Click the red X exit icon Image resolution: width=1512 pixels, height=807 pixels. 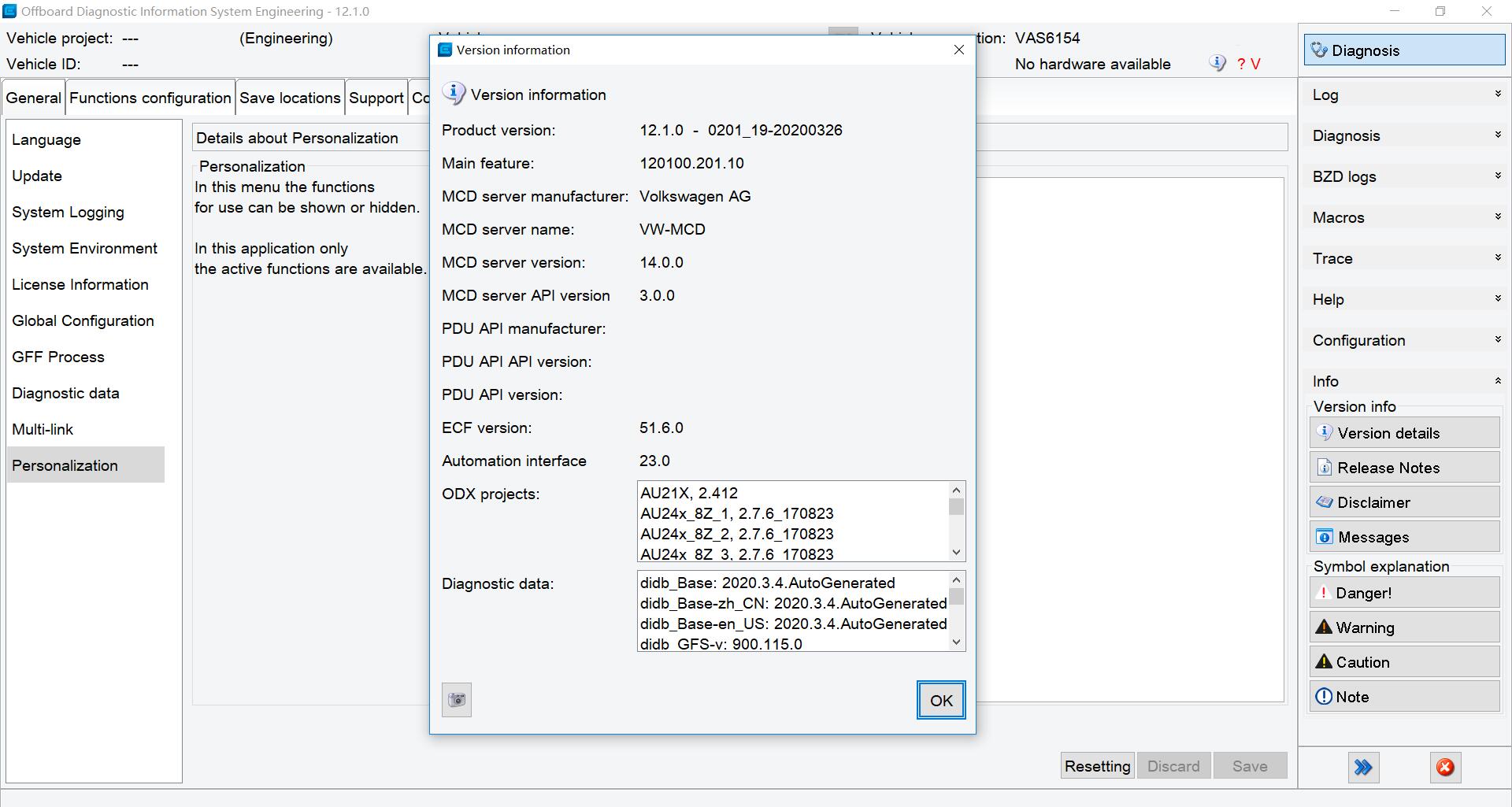pyautogui.click(x=1445, y=768)
